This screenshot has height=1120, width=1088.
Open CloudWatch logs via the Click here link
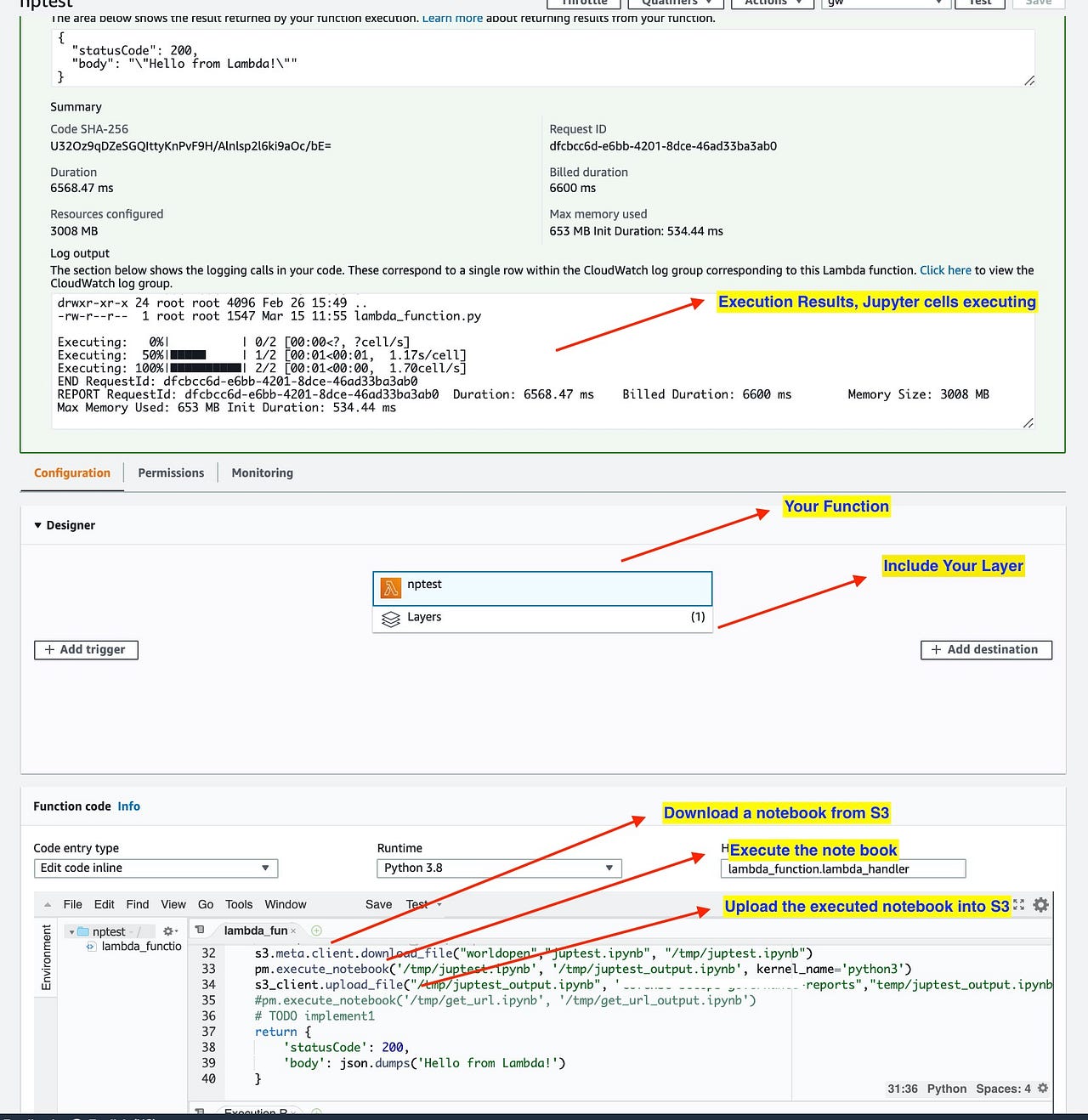pos(945,269)
